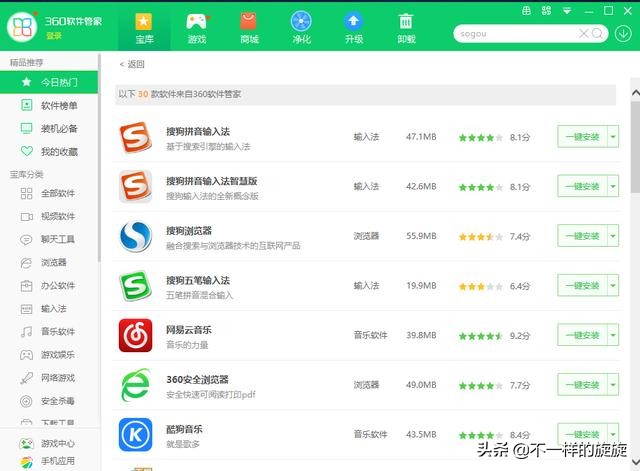Open the 酷狗音乐 title text
The width and height of the screenshot is (640, 471).
coord(184,429)
